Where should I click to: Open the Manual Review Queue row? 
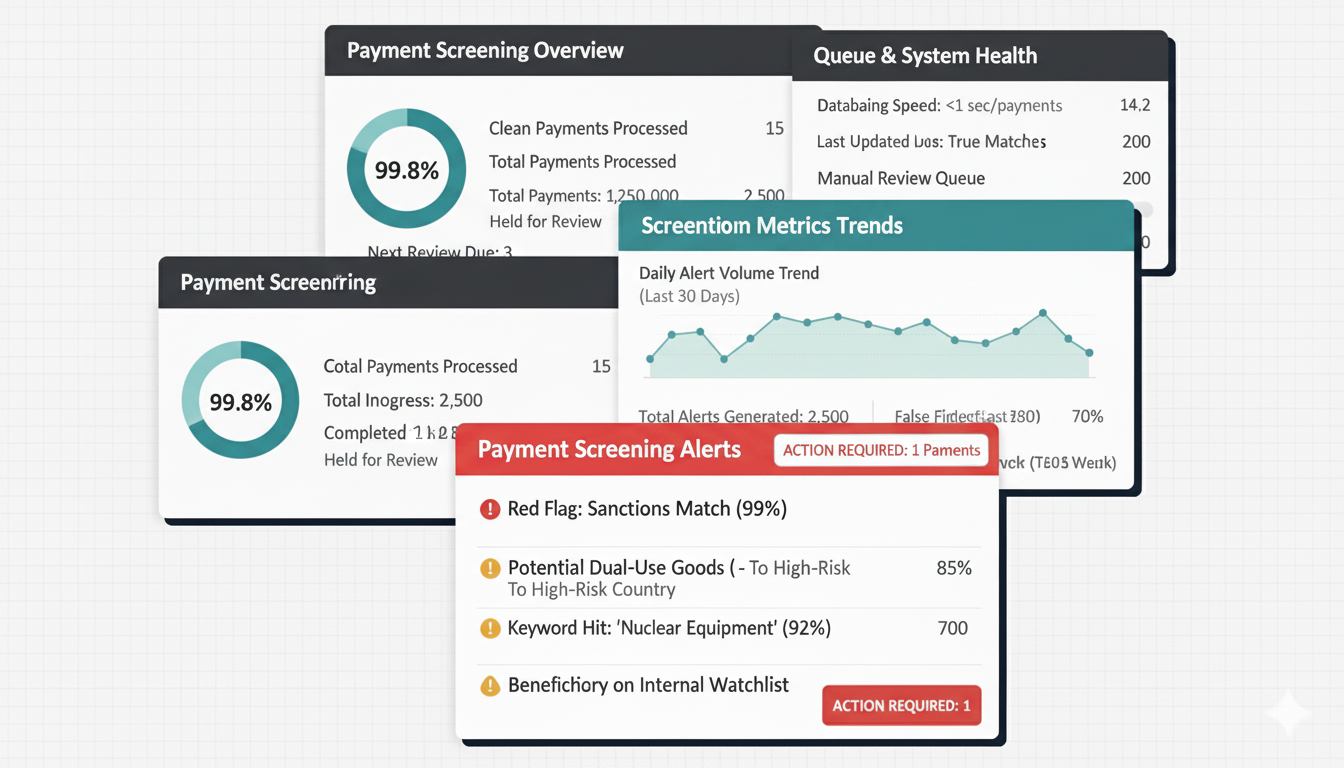click(900, 179)
